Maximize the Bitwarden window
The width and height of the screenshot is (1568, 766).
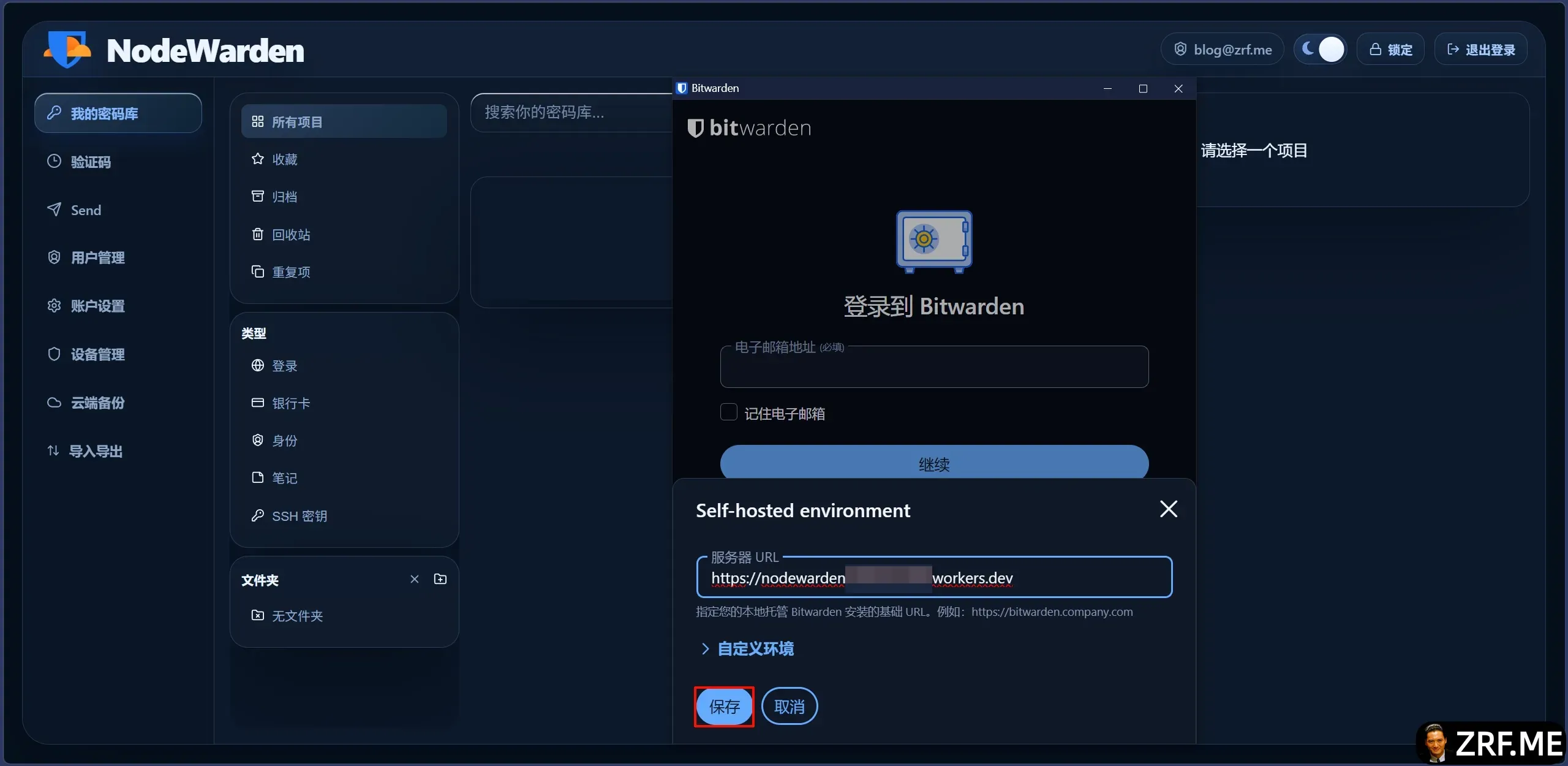(x=1143, y=89)
